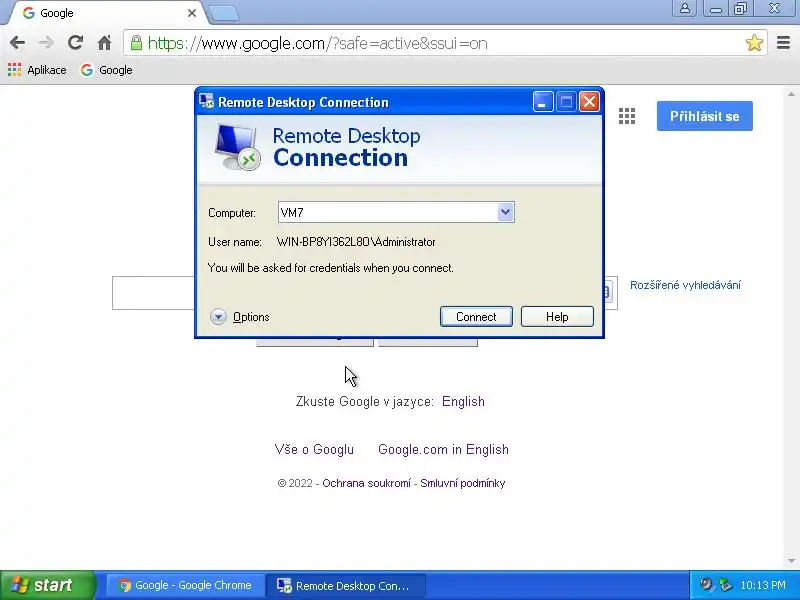Click the username WIN-BP8YI362L8O\Administrator text

356,242
